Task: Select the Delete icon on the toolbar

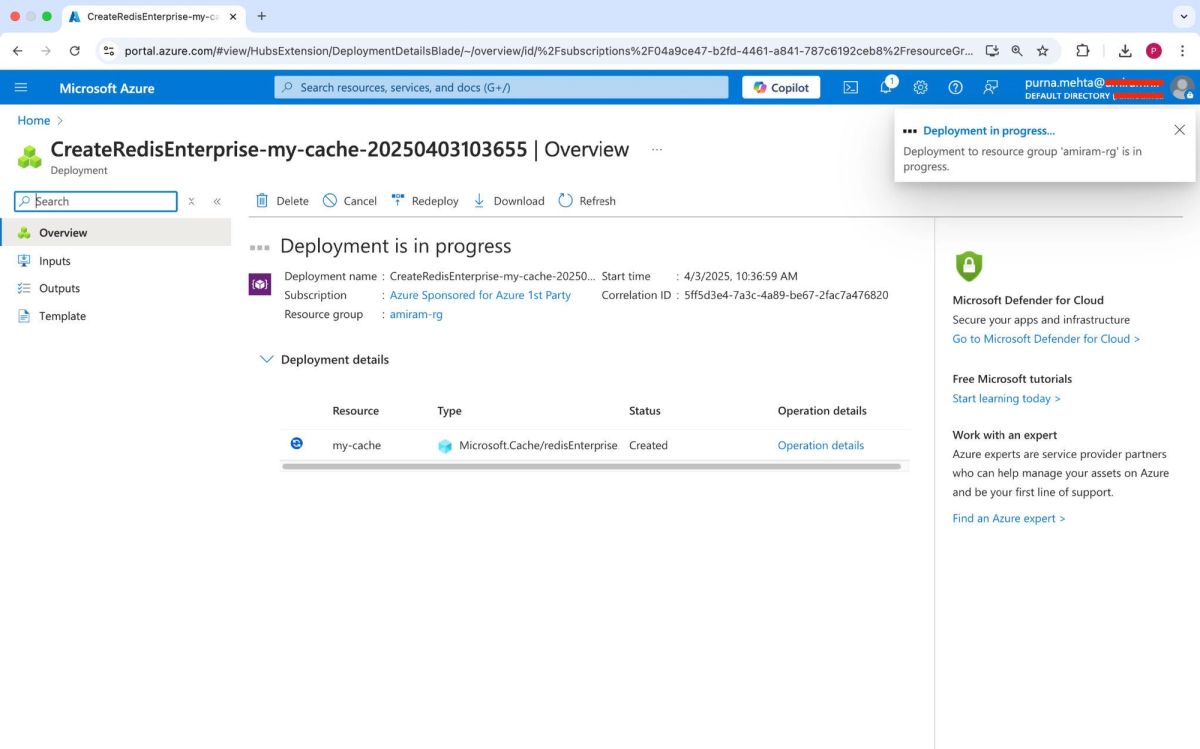Action: pos(281,200)
